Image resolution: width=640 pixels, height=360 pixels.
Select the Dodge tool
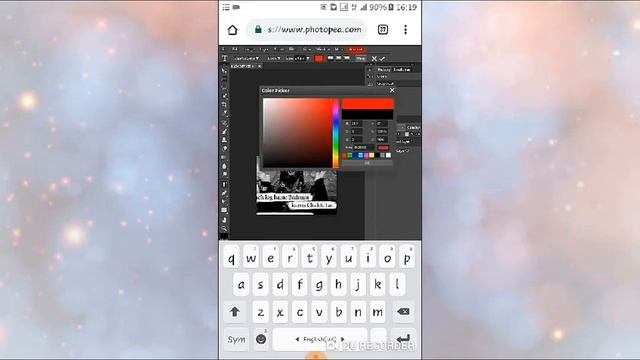coord(224,174)
